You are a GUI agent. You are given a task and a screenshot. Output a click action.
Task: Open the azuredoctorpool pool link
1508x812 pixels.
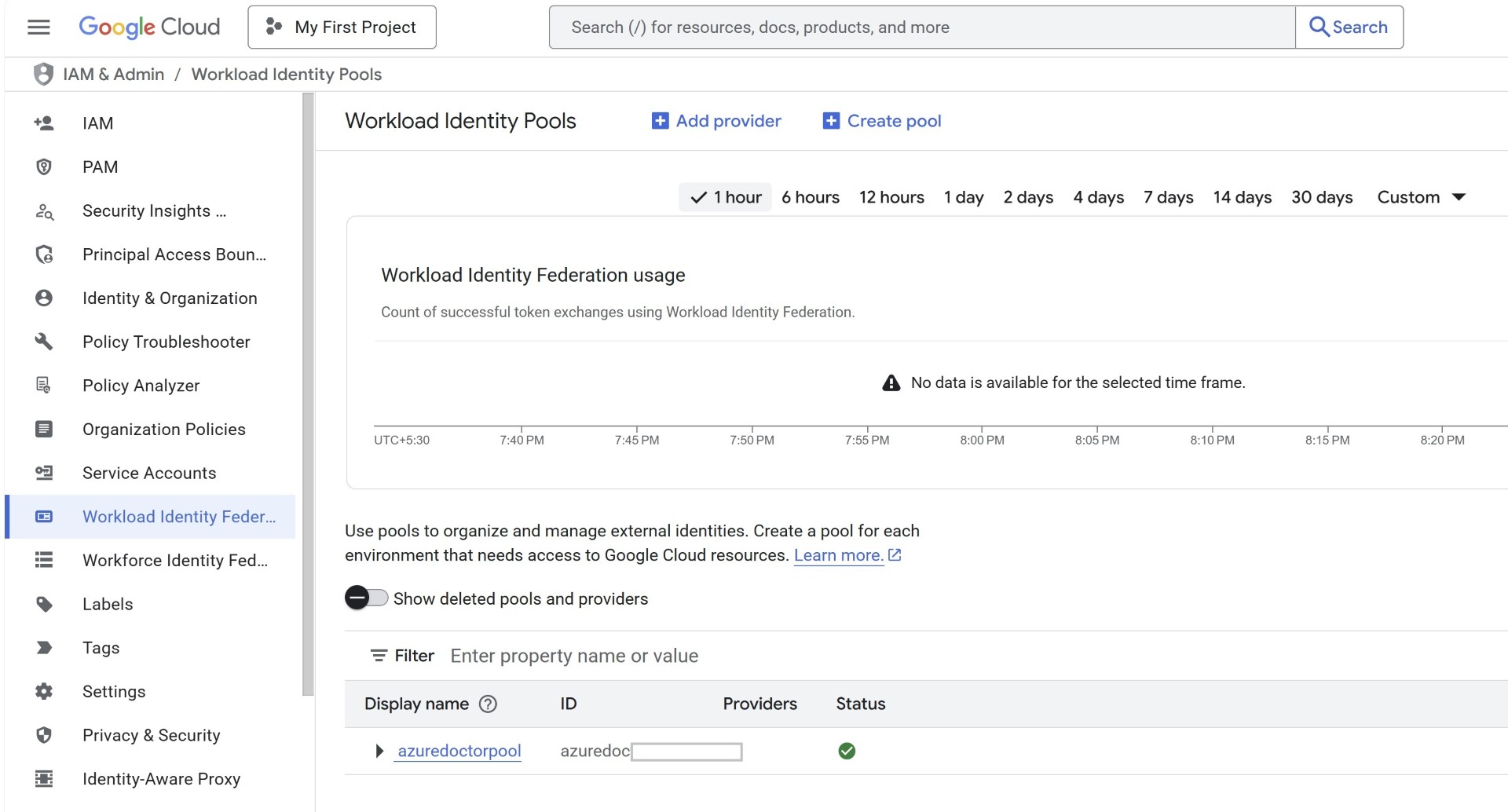click(x=459, y=751)
